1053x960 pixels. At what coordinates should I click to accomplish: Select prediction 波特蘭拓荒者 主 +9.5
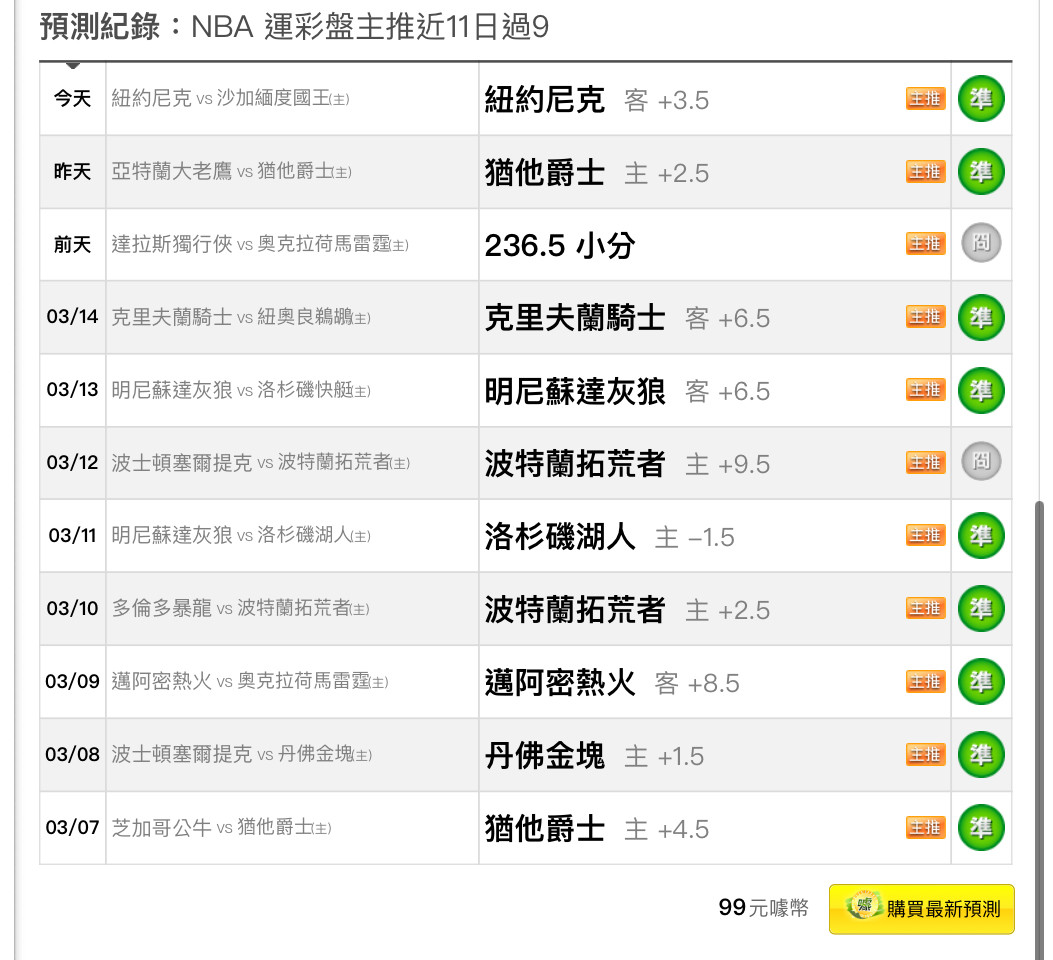pos(627,464)
